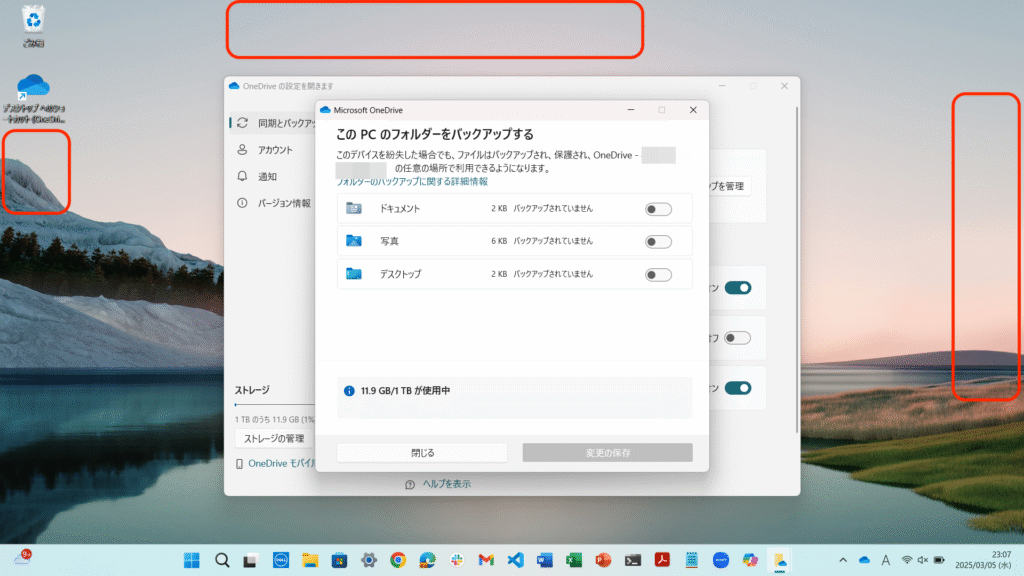The image size is (1024, 576).
Task: Open the OneDrive モバイル link
Action: coord(281,463)
